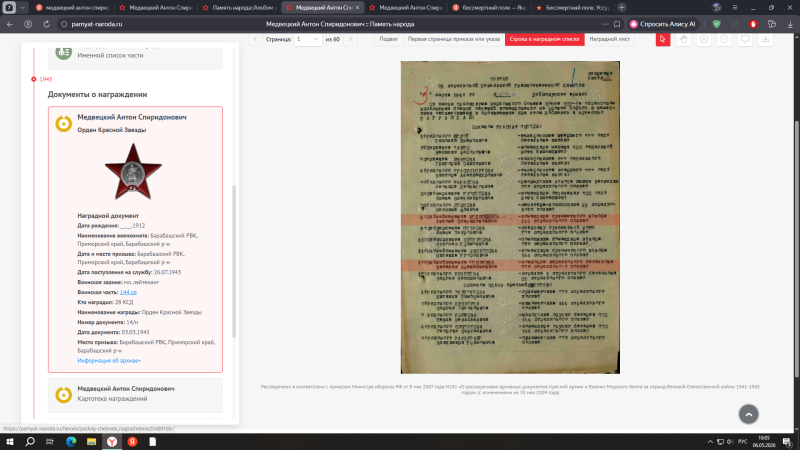Open Task View on taskbar

coord(49,442)
